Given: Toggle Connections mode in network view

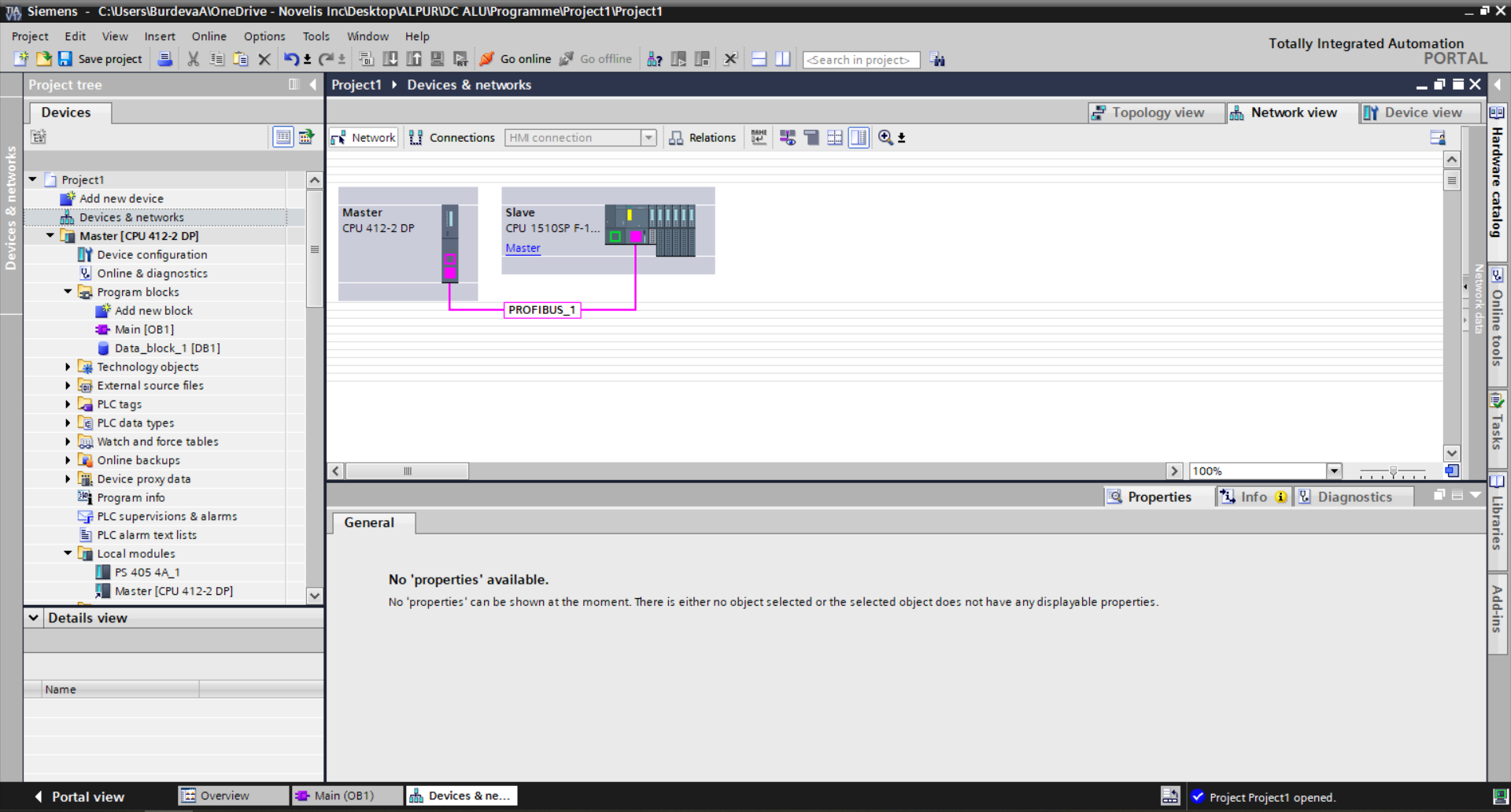Looking at the screenshot, I should coord(453,138).
